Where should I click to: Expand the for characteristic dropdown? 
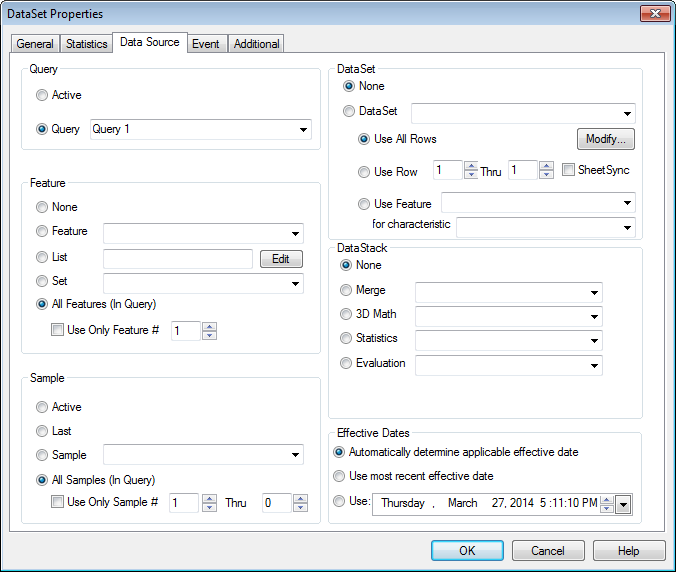pyautogui.click(x=626, y=227)
